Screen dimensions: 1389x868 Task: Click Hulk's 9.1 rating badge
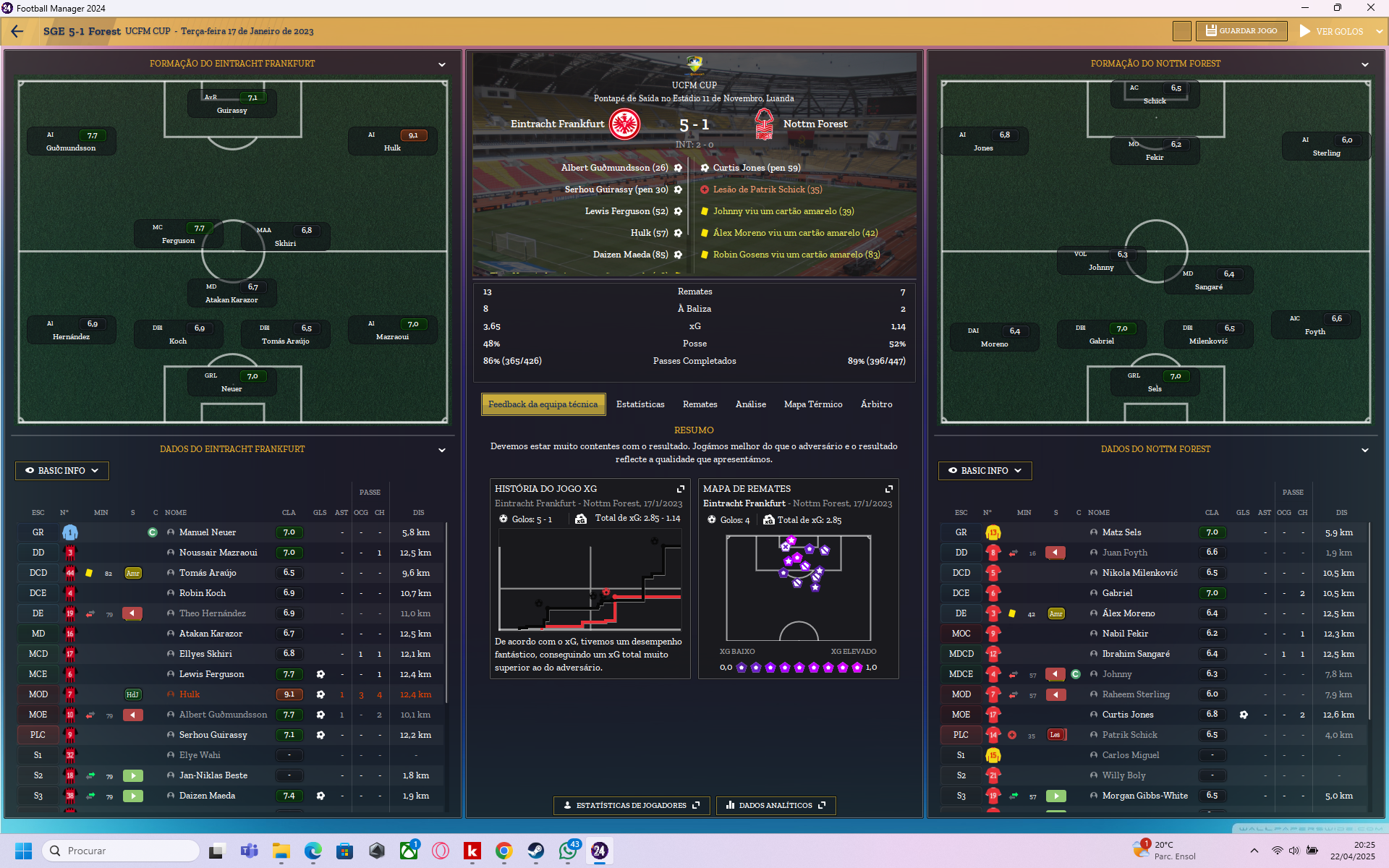pos(289,694)
